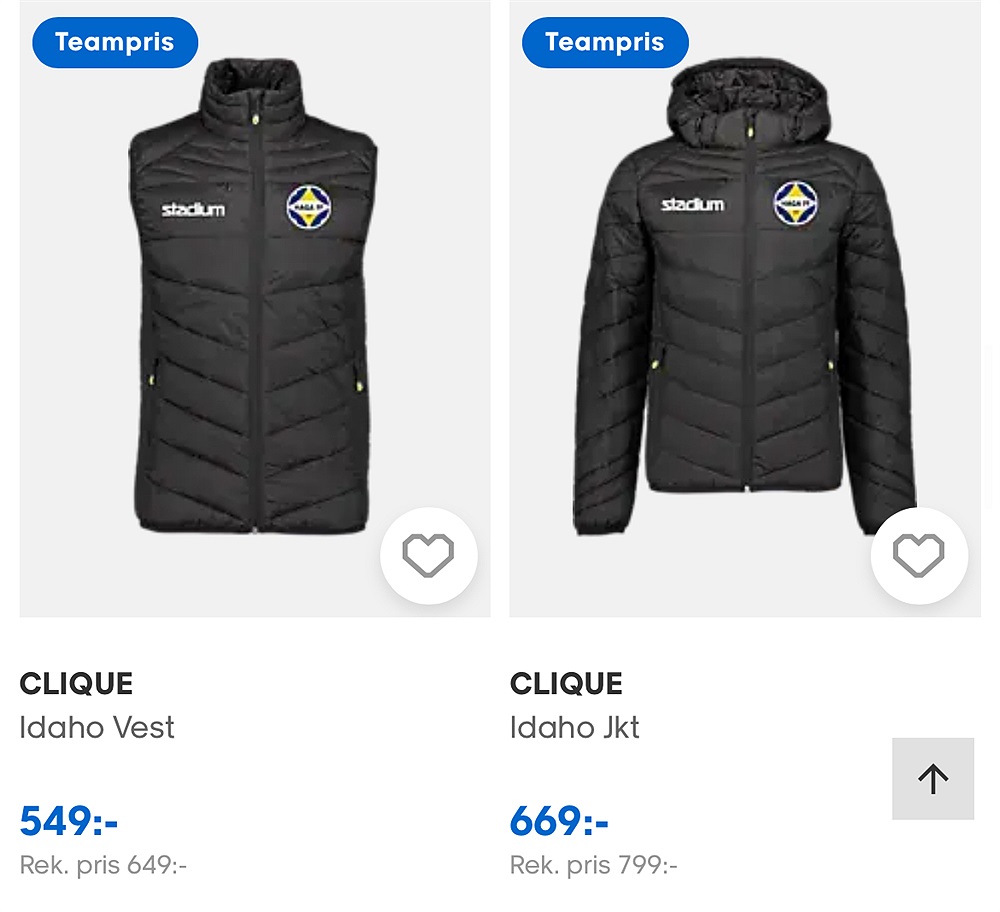1000x912 pixels.
Task: Click the 669:- team price
Action: click(x=559, y=821)
